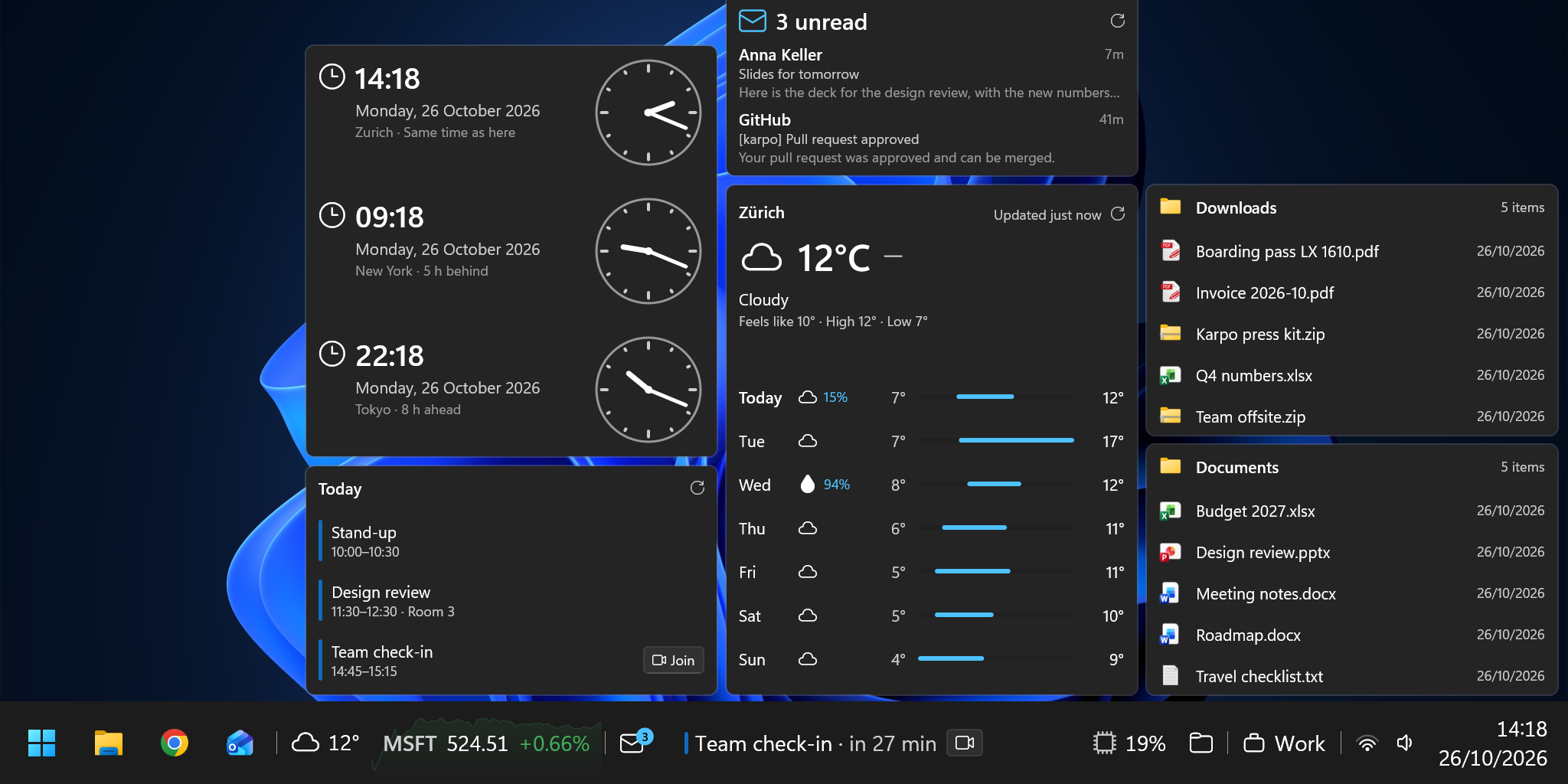1568x784 pixels.
Task: Click the Work briefcase icon
Action: point(1253,743)
